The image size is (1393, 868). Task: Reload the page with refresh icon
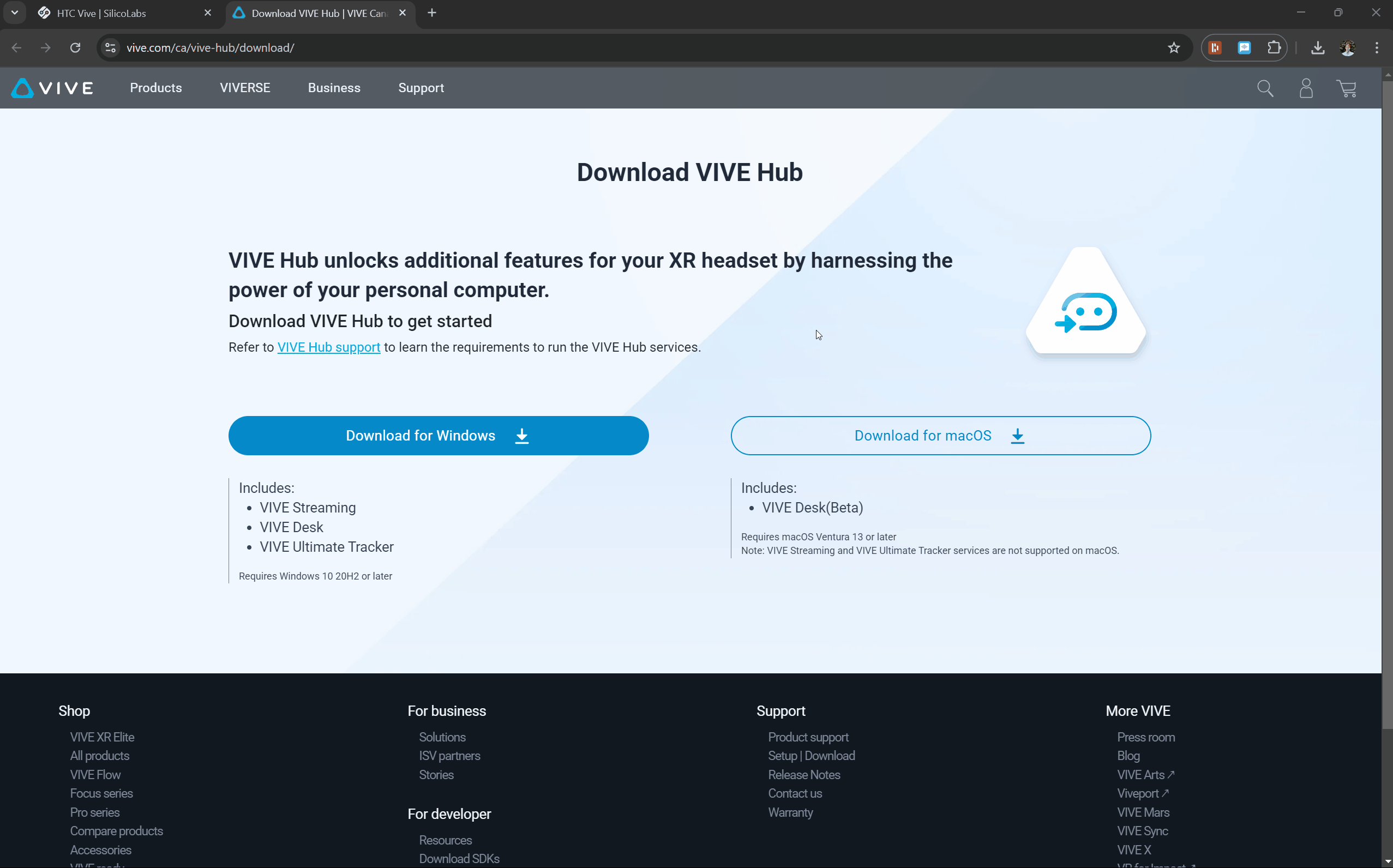click(x=75, y=47)
